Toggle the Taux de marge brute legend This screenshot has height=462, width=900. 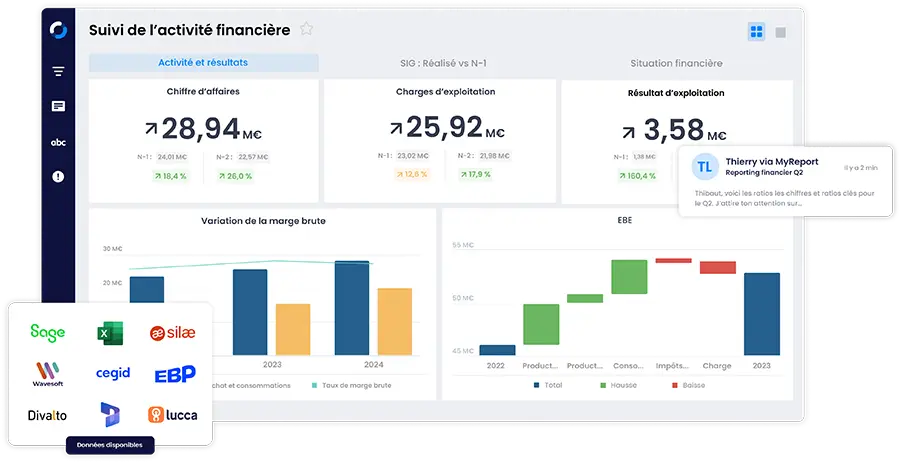point(351,386)
